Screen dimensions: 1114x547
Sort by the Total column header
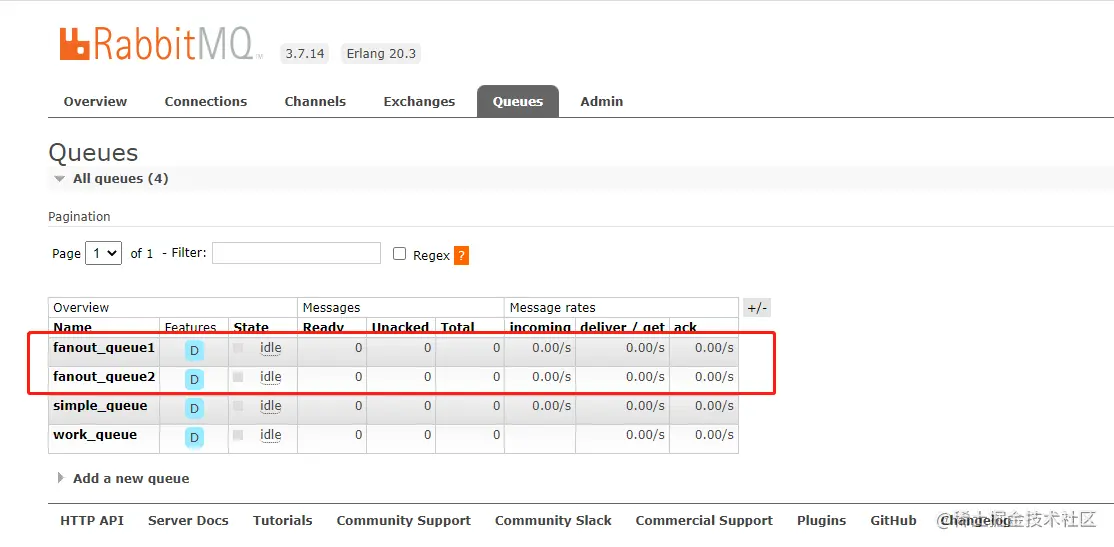(x=458, y=327)
